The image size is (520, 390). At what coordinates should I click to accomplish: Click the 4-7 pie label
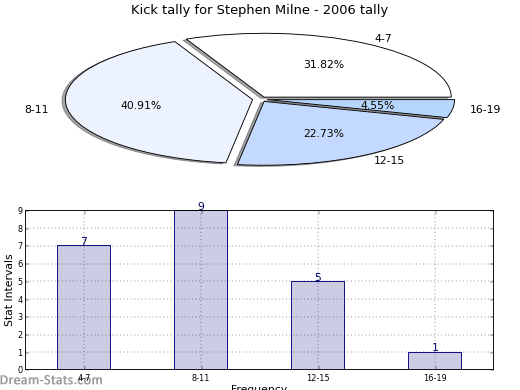pos(383,38)
